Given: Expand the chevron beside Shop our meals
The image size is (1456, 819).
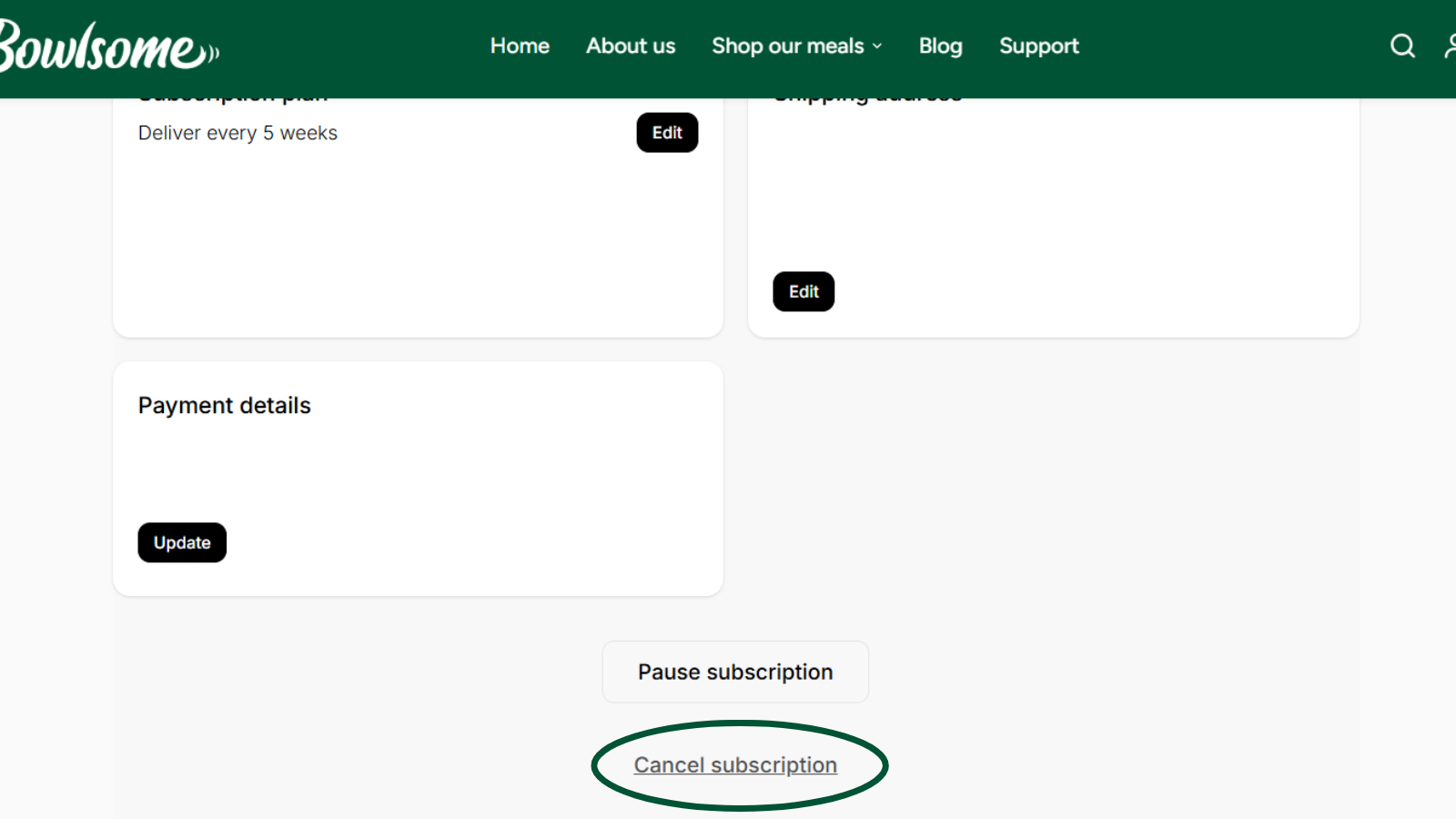Looking at the screenshot, I should (x=877, y=46).
